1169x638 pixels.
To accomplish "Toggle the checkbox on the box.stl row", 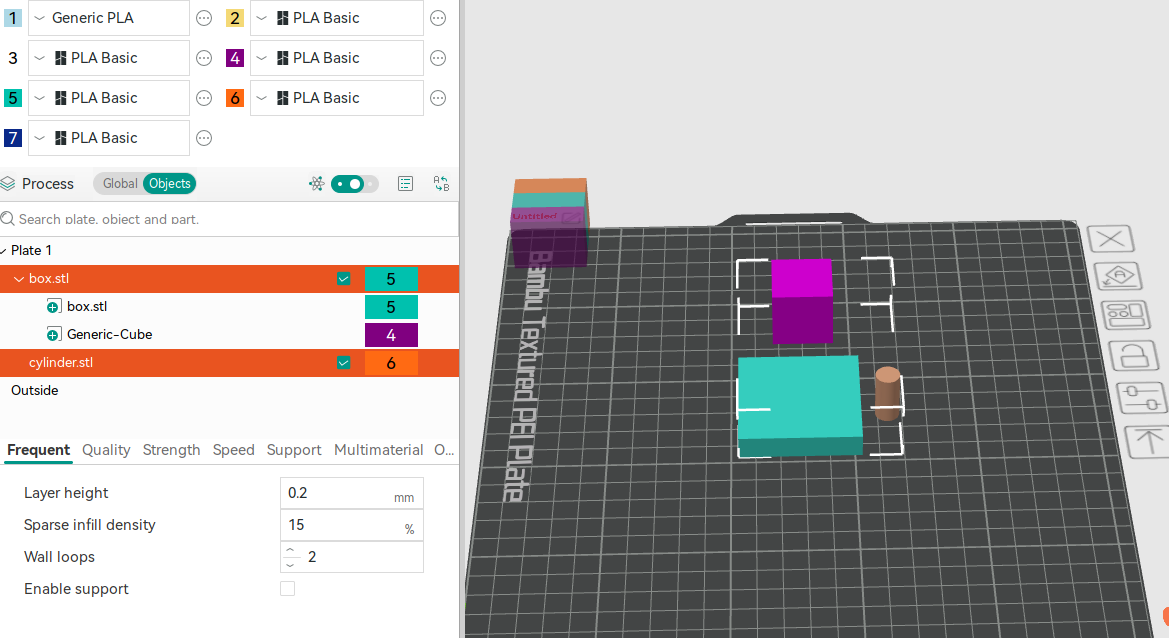I will pos(344,279).
